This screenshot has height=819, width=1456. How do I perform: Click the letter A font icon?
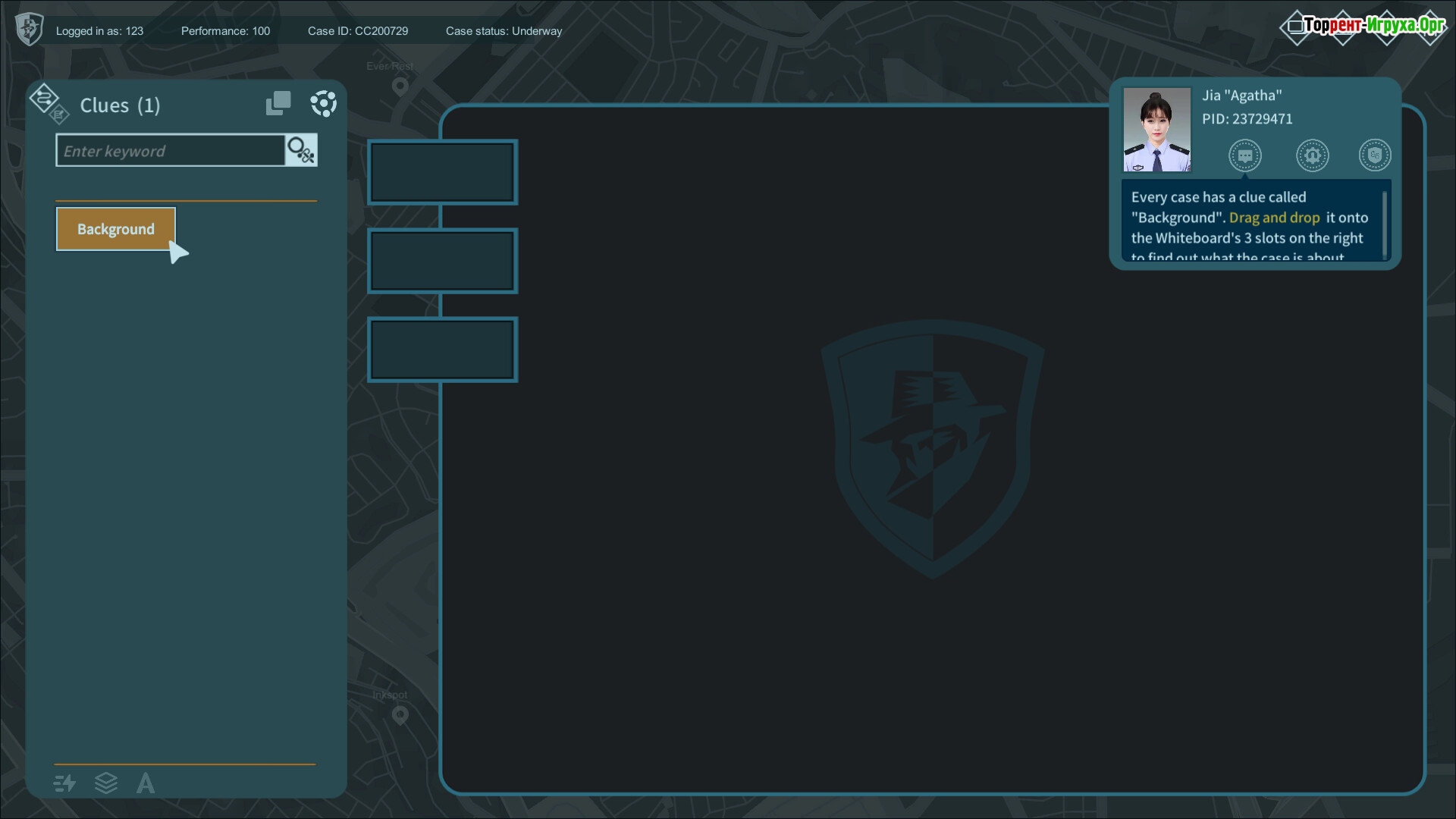coord(146,783)
